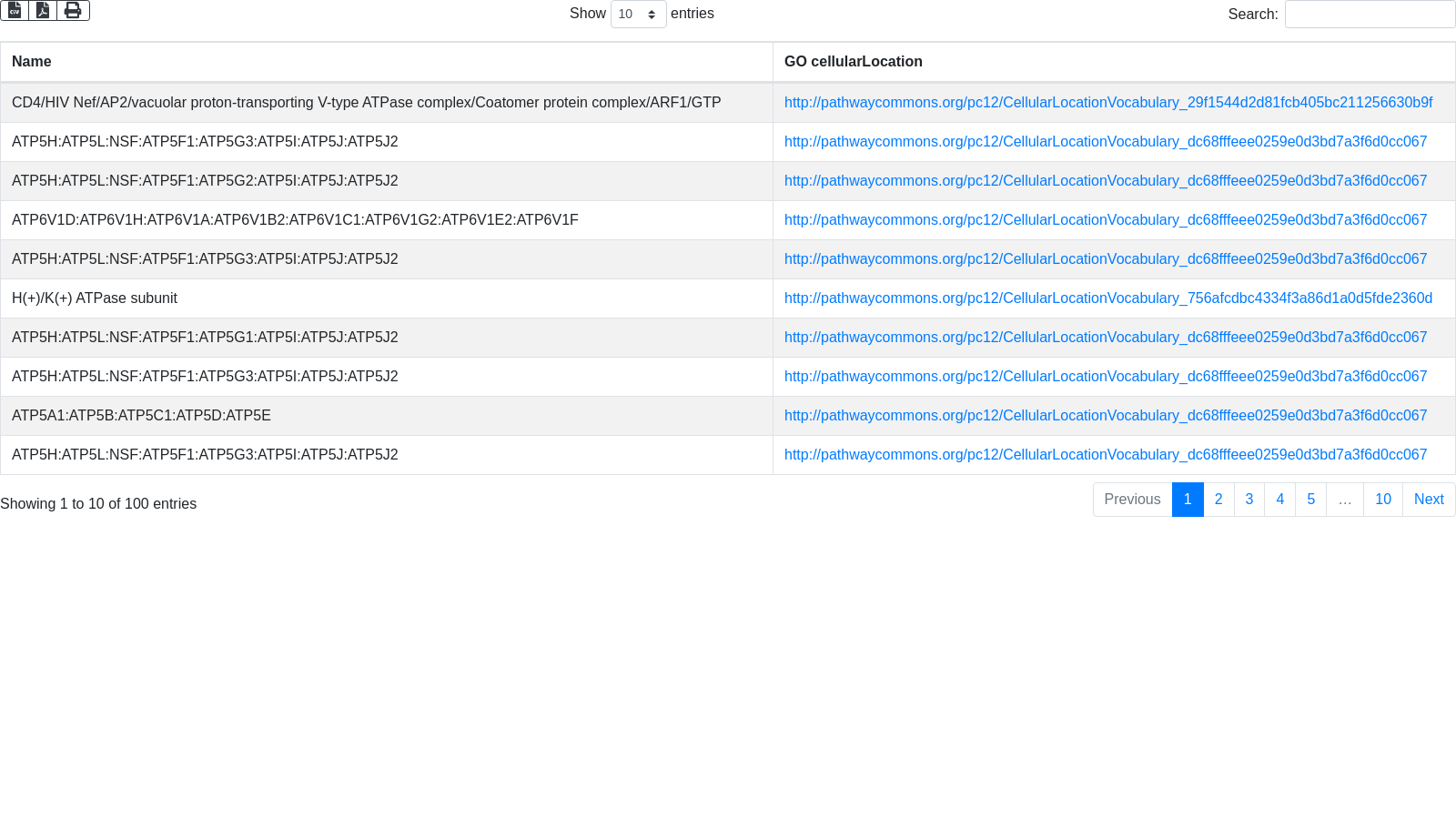
Task: Click the Previous pagination button
Action: pos(1132,500)
